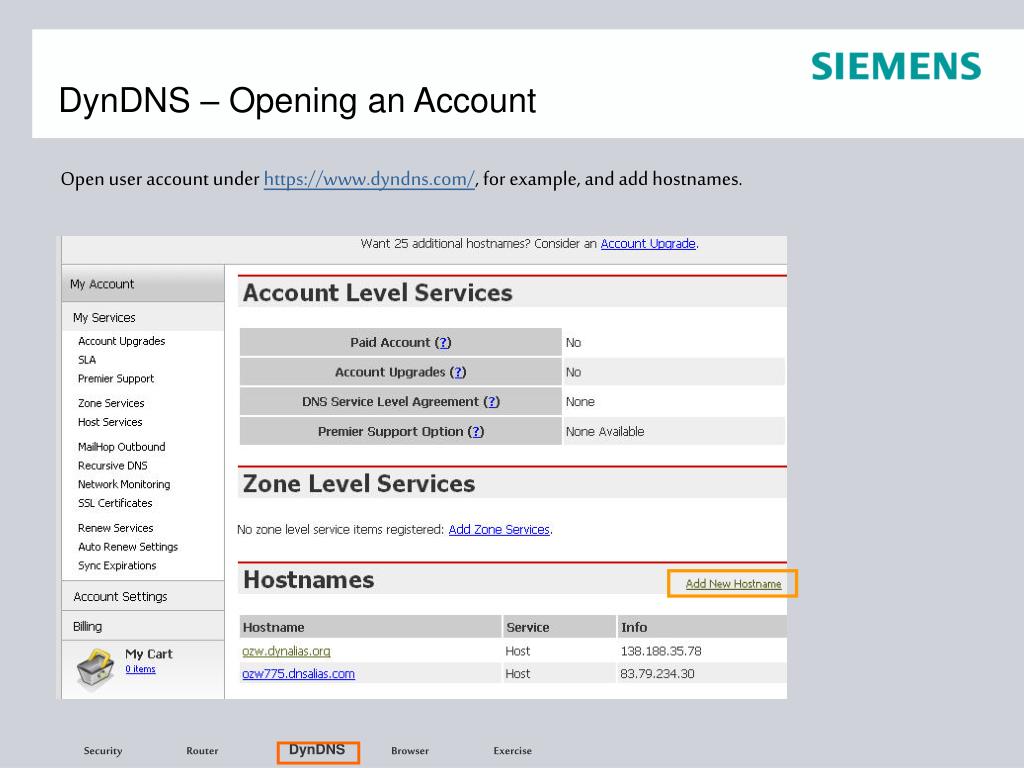Click the My Cart heading

[149, 654]
